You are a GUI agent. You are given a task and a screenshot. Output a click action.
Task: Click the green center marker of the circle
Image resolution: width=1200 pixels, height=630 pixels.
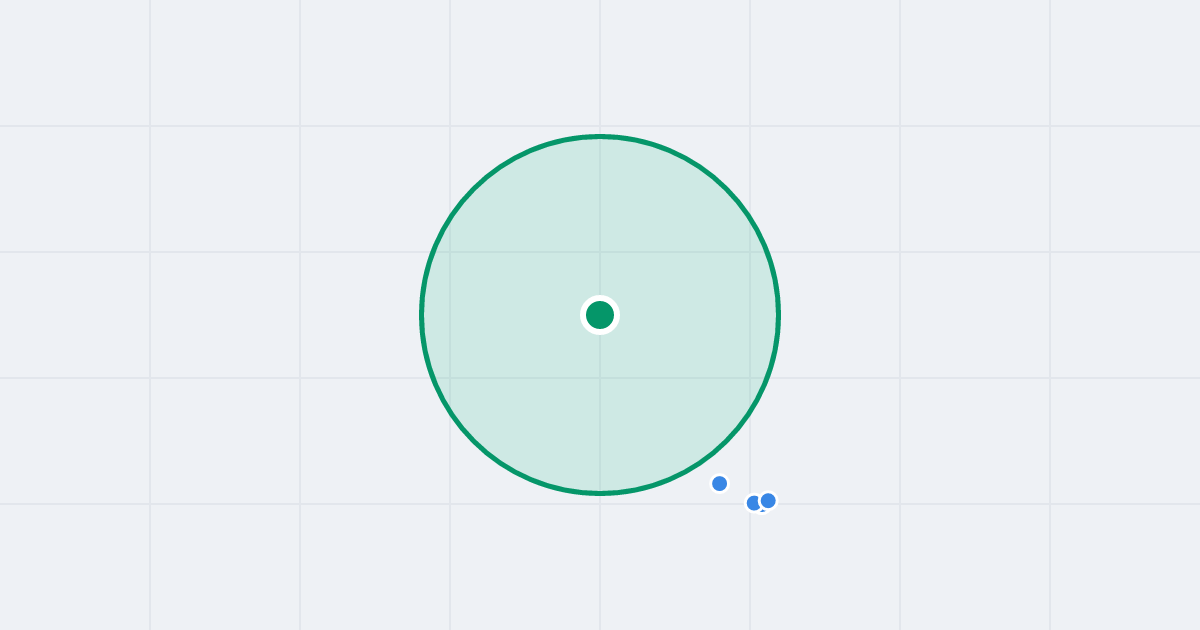click(x=600, y=315)
